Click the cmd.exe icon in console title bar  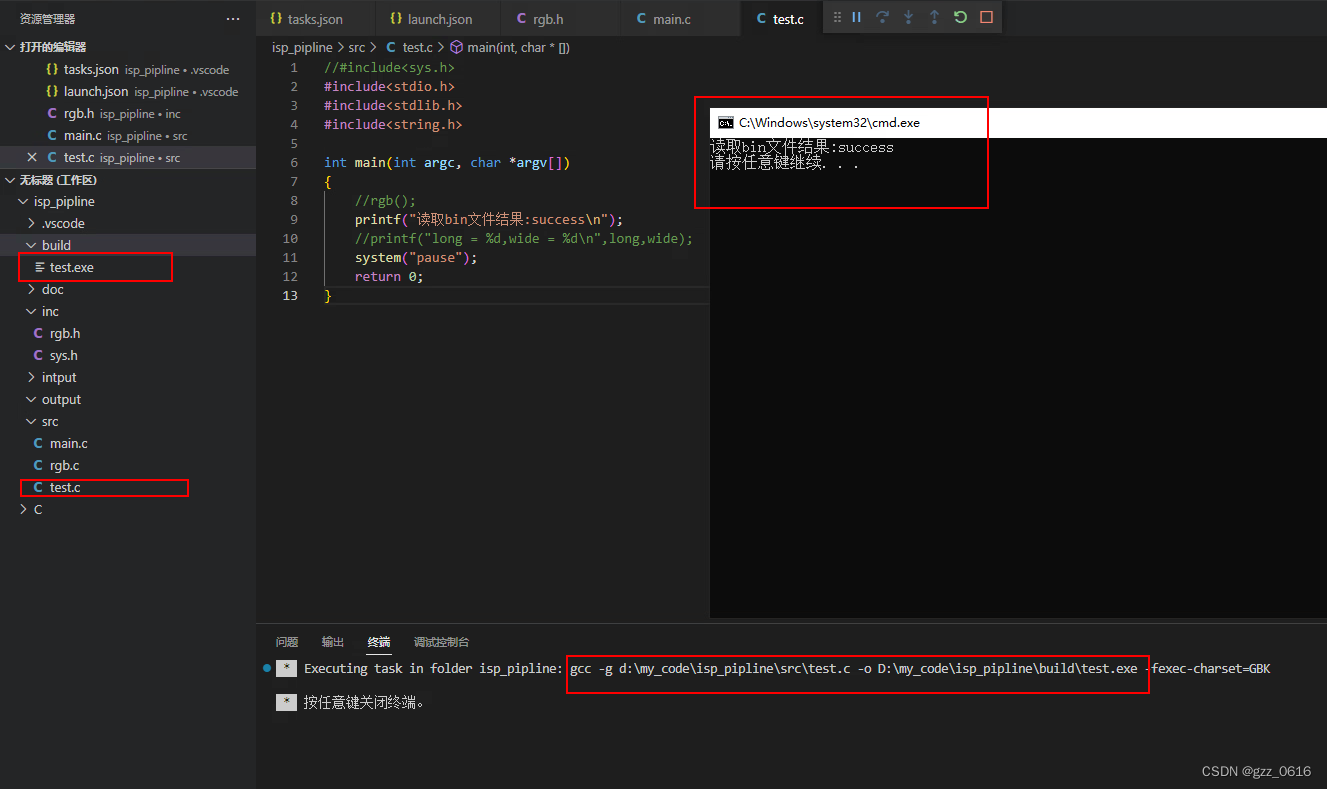[x=725, y=122]
